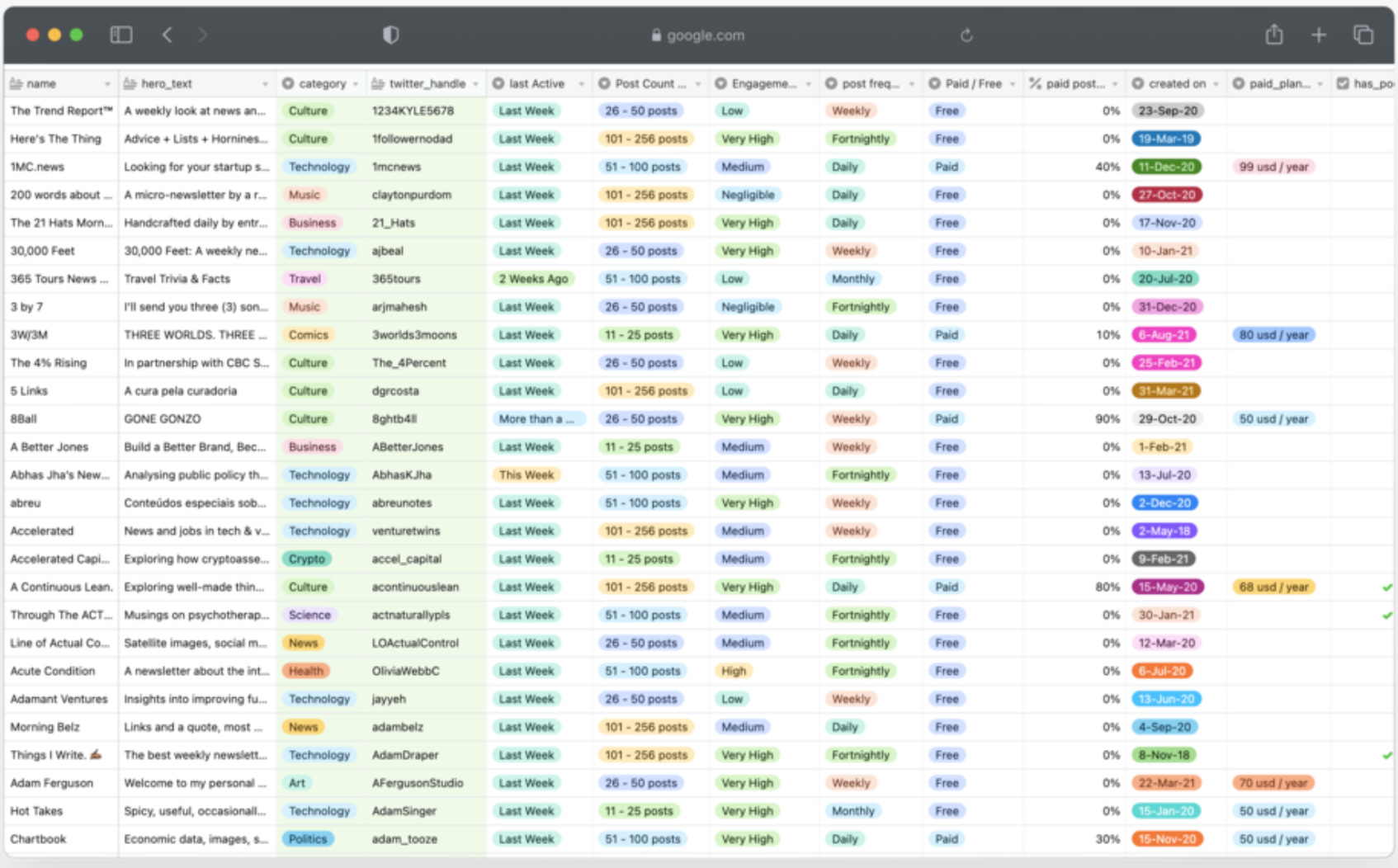Select the '23-Sep-20' created on date

[1168, 111]
